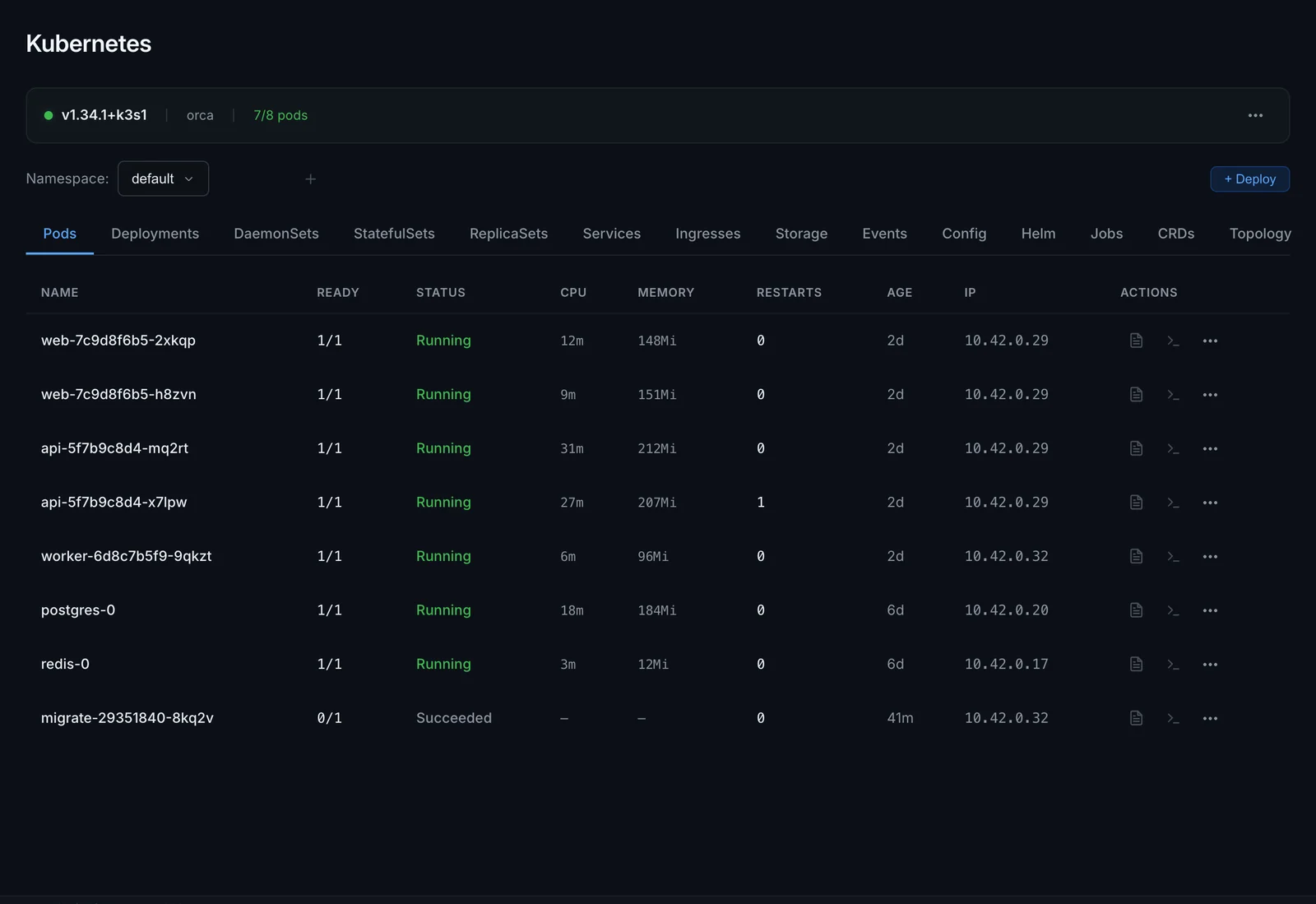View logs for web-7c9d8f6b5-2xkqp pod
Viewport: 1316px width, 904px height.
(1136, 341)
